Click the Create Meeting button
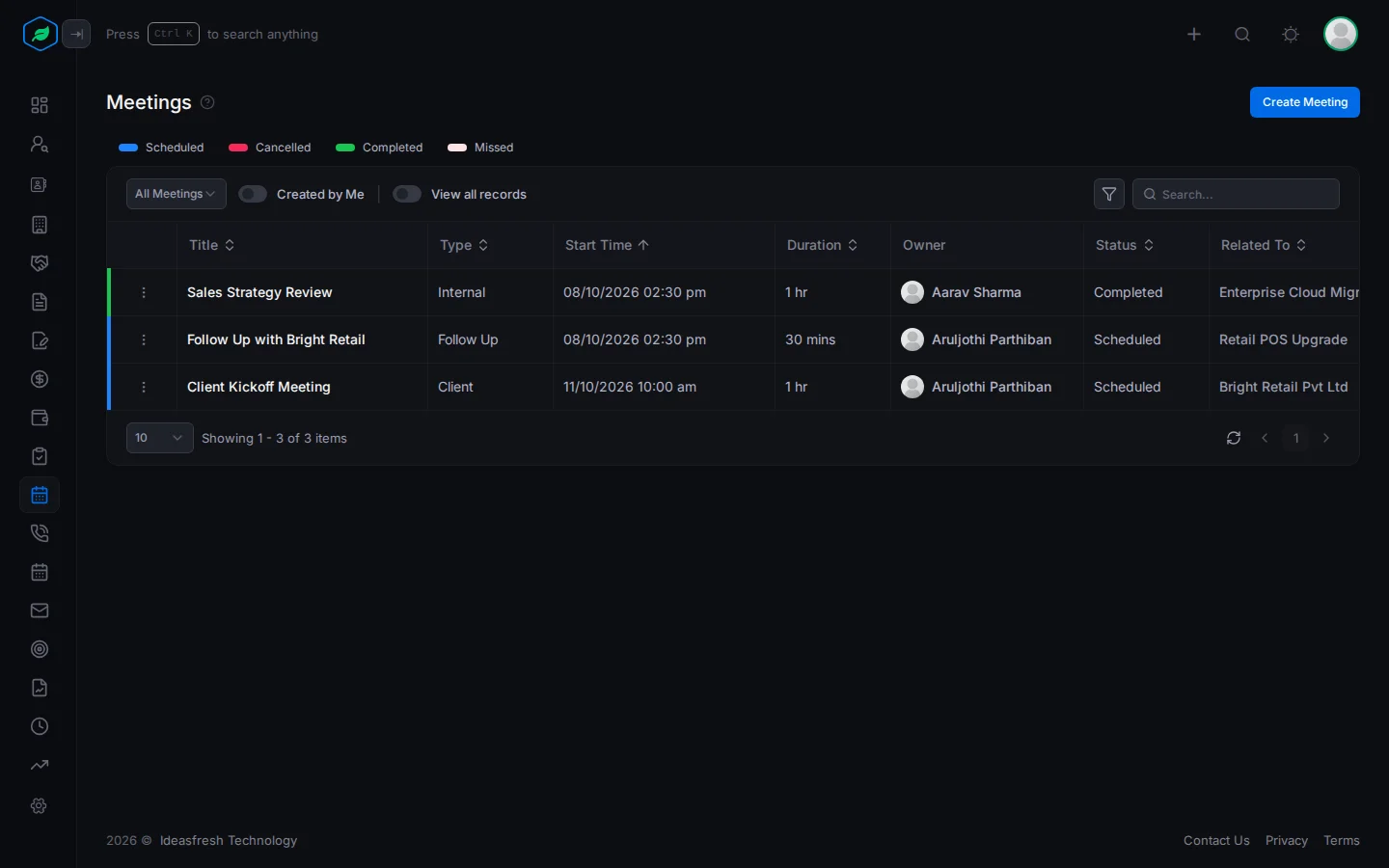1389x868 pixels. coord(1305,102)
